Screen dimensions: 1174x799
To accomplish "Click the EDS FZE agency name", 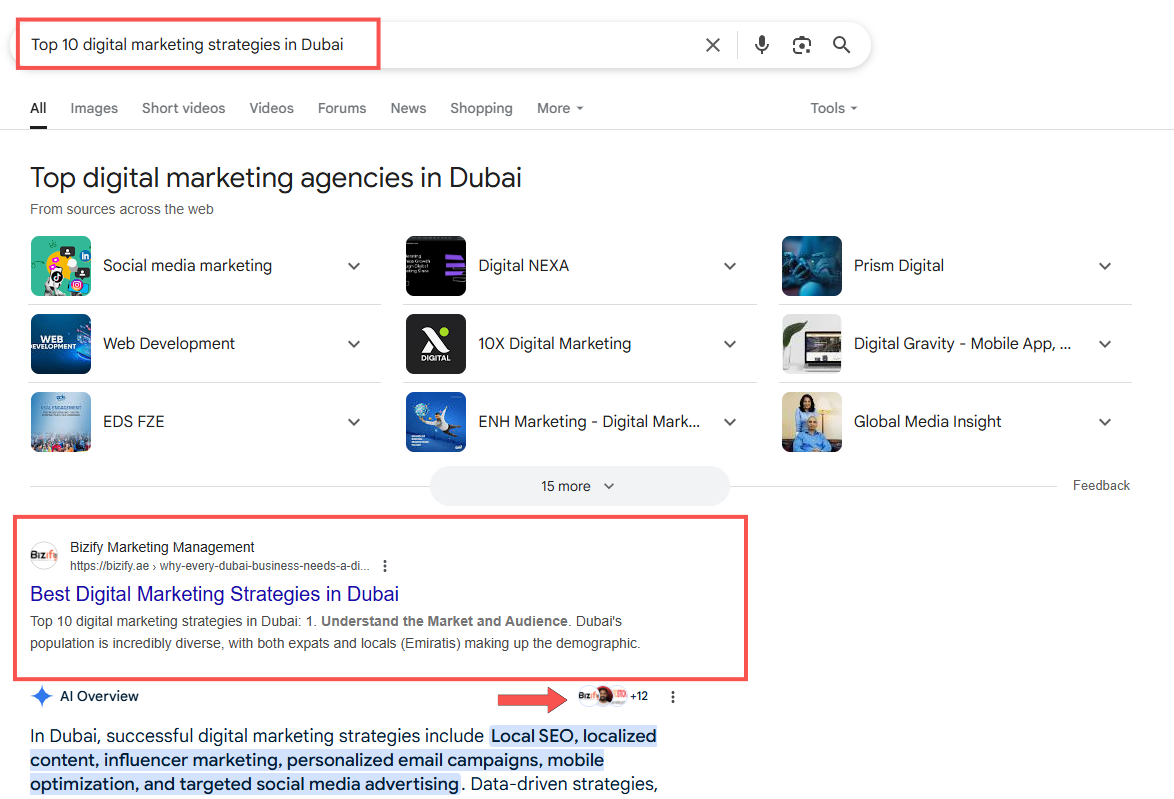I will click(134, 422).
